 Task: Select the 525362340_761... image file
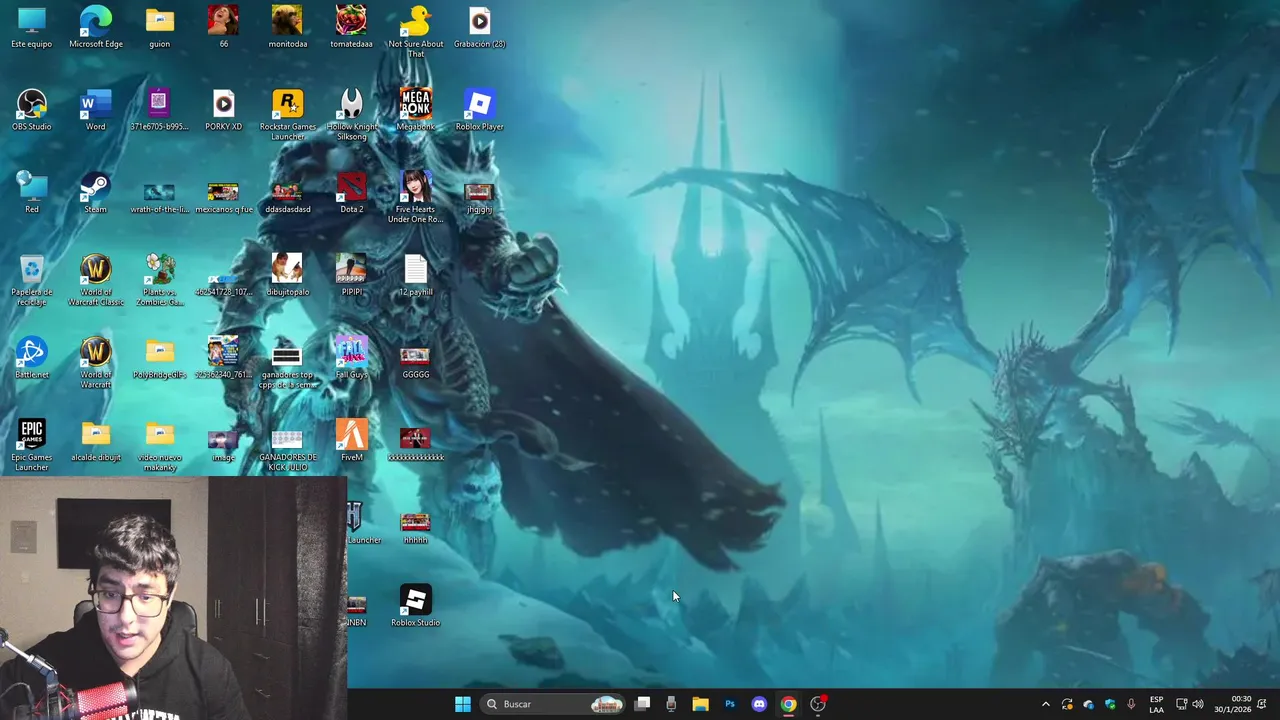[223, 358]
